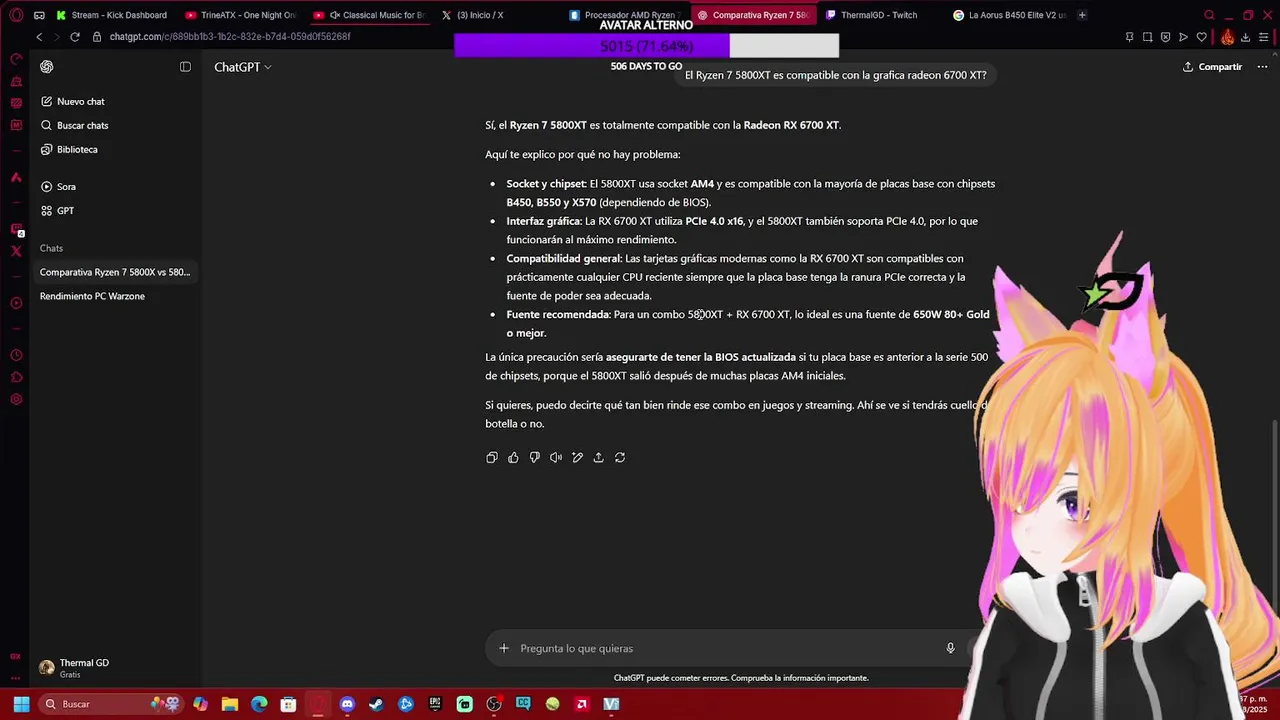
Task: Regenerate the response
Action: [x=620, y=457]
